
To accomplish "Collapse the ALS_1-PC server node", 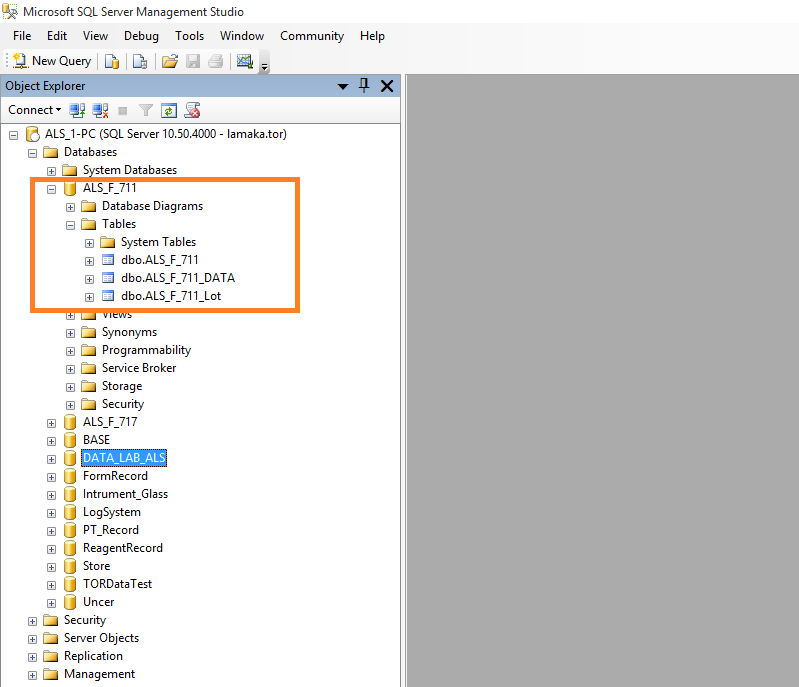I will (14, 135).
